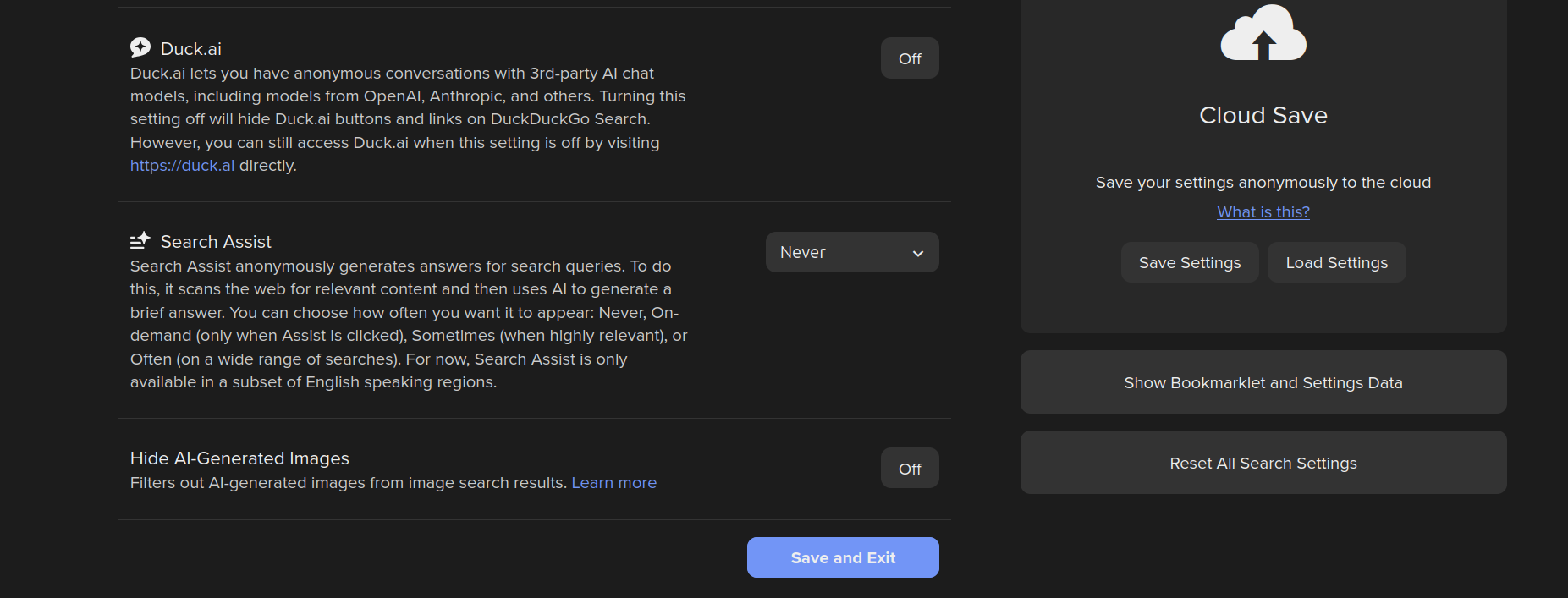This screenshot has width=1568, height=598.
Task: Open the https://duck.ai link
Action: coord(182,166)
